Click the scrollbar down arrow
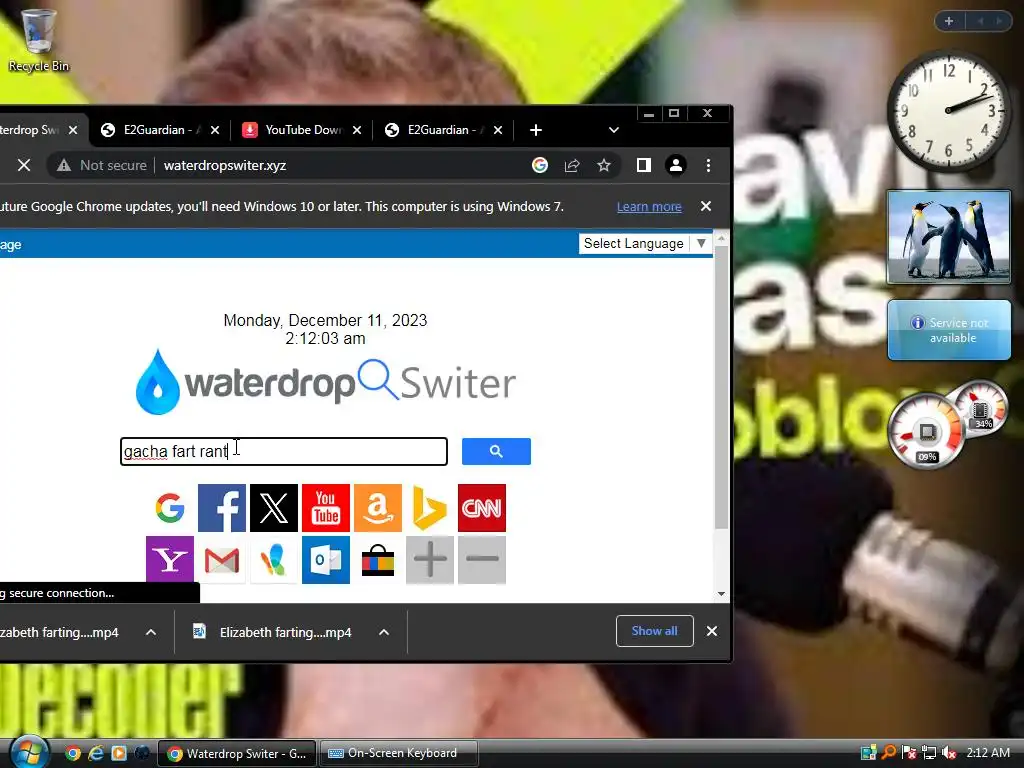Image resolution: width=1024 pixels, height=768 pixels. coord(721,594)
